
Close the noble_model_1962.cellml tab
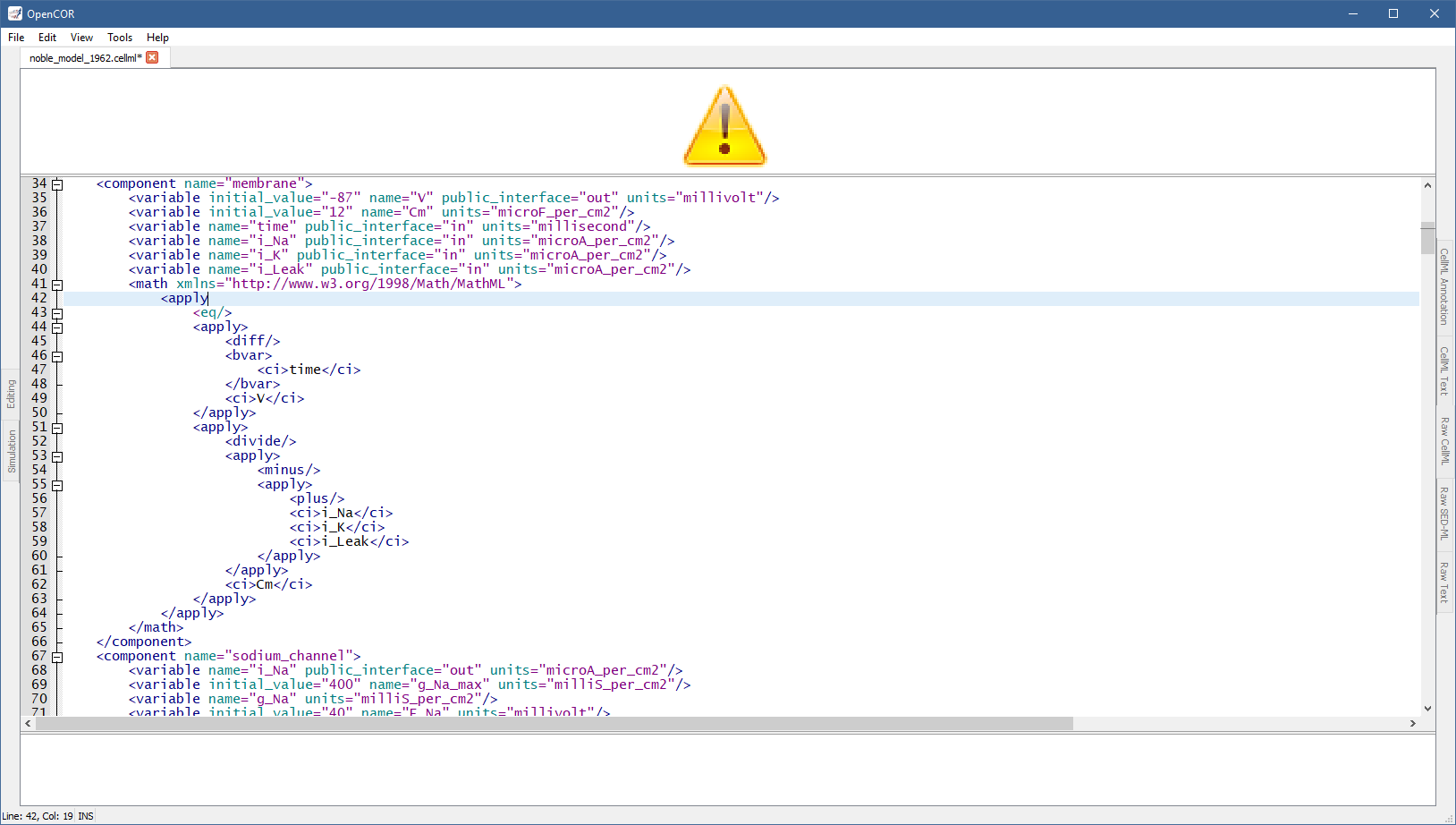click(x=152, y=57)
